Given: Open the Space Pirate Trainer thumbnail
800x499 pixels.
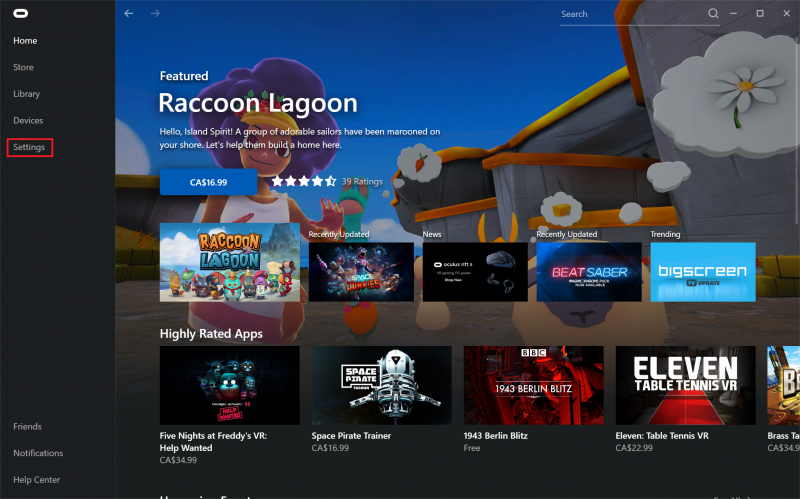Looking at the screenshot, I should click(382, 385).
